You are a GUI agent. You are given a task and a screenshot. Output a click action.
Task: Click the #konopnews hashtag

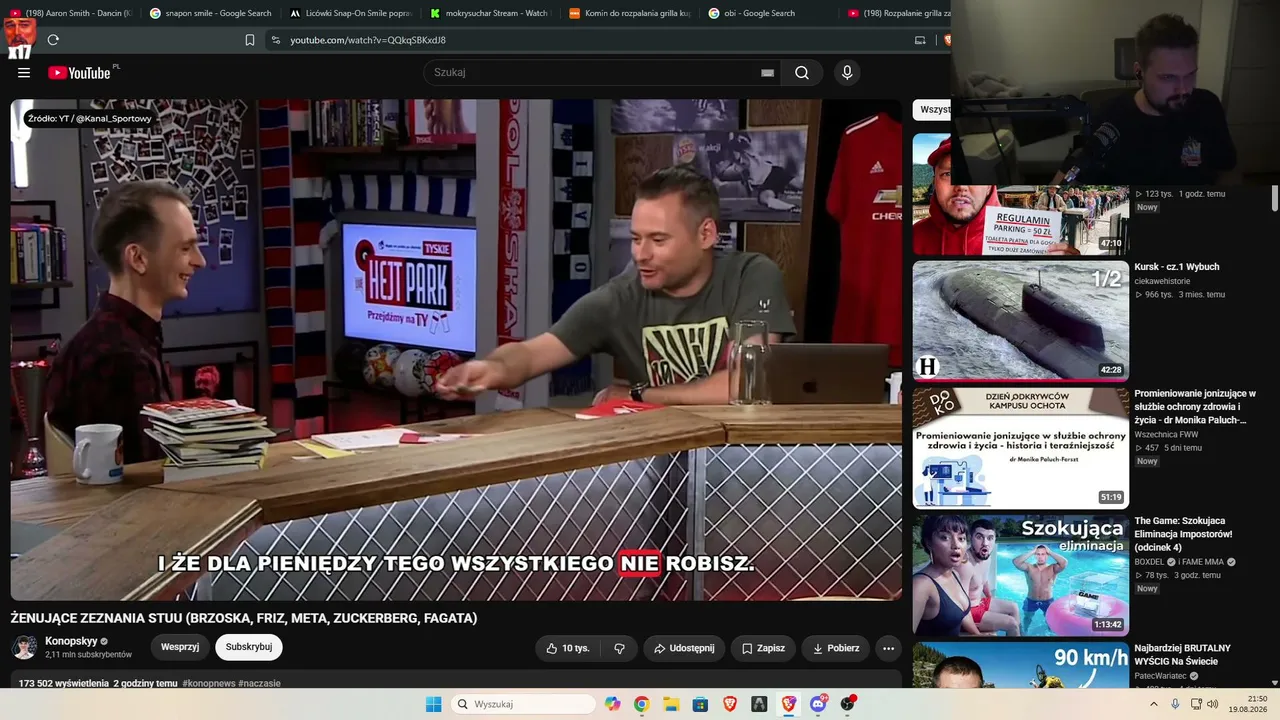point(208,683)
